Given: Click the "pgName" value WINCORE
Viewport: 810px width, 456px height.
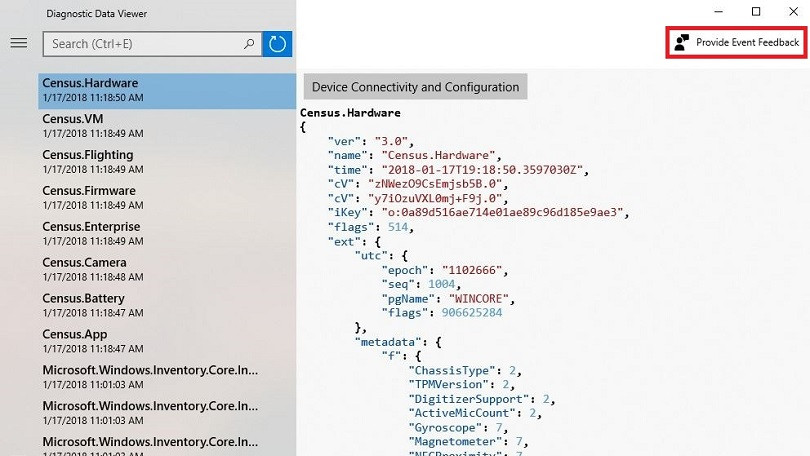Looking at the screenshot, I should point(478,298).
